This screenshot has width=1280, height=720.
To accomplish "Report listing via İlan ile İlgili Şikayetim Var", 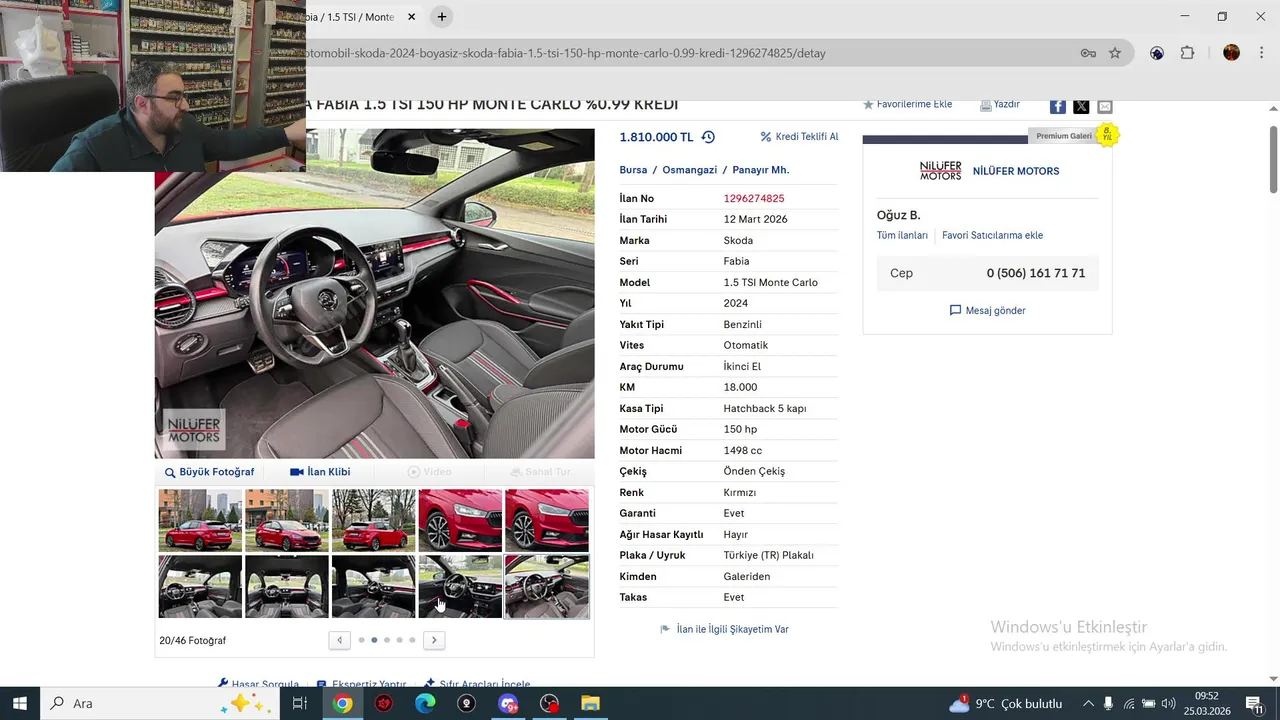I will 725,630.
